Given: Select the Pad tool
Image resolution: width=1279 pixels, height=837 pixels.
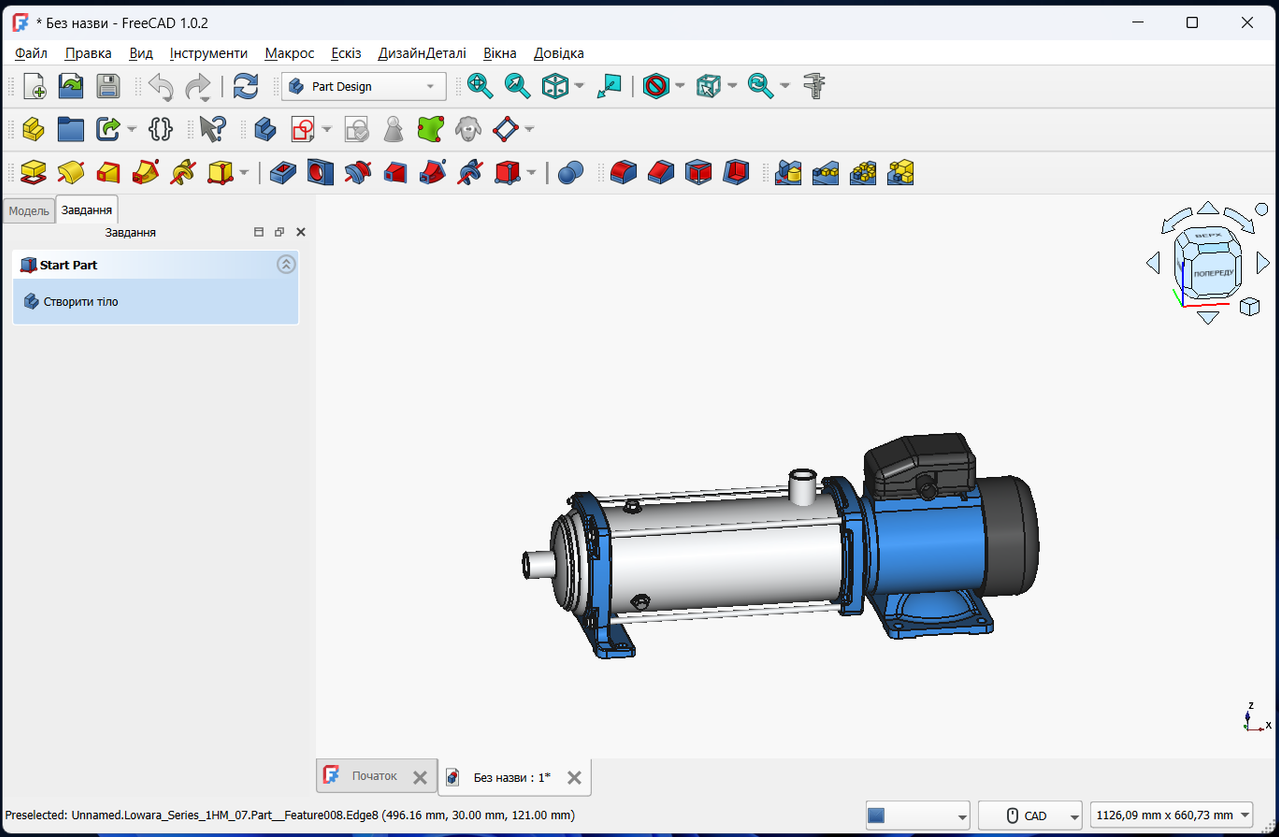Looking at the screenshot, I should tap(34, 173).
